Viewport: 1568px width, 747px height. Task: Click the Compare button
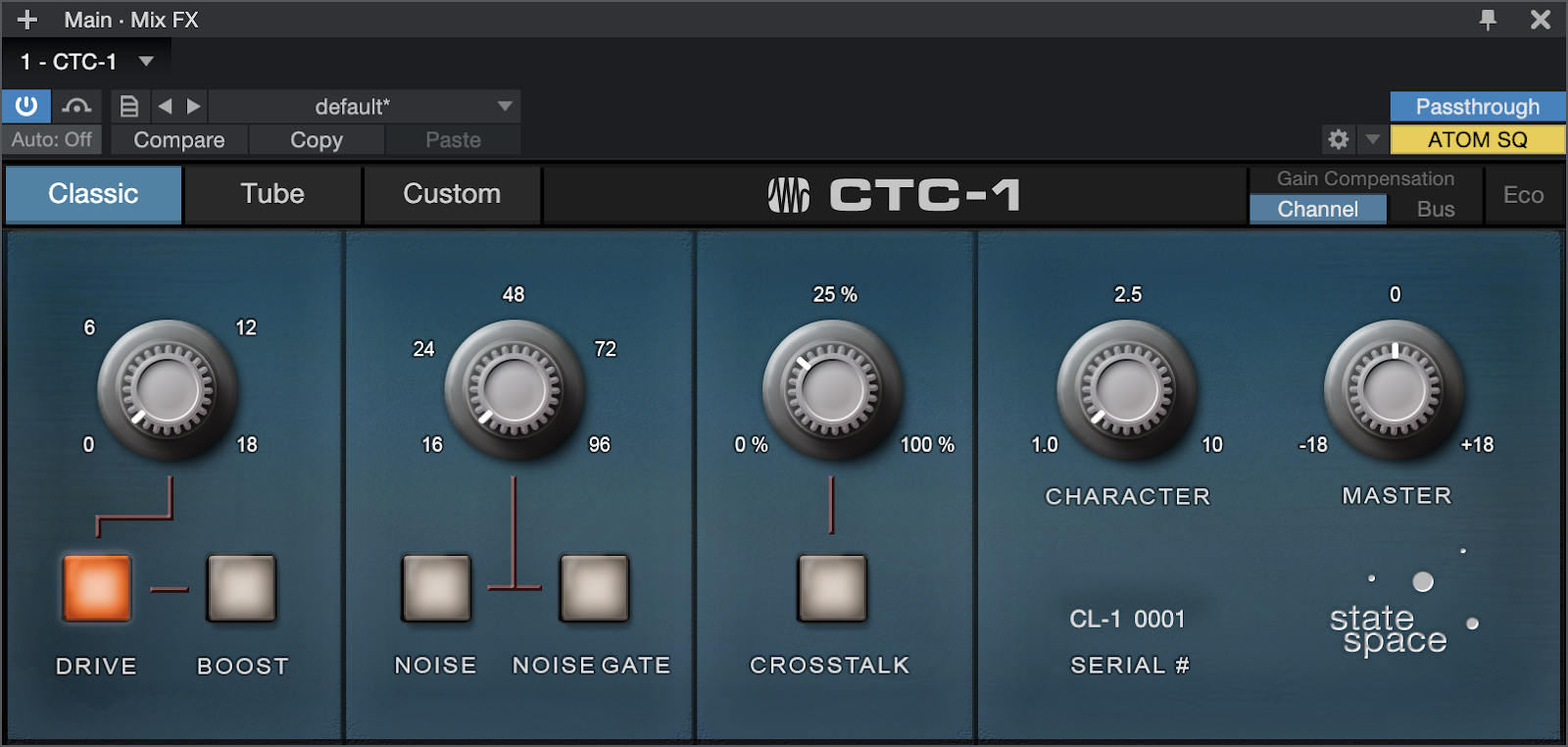point(179,140)
